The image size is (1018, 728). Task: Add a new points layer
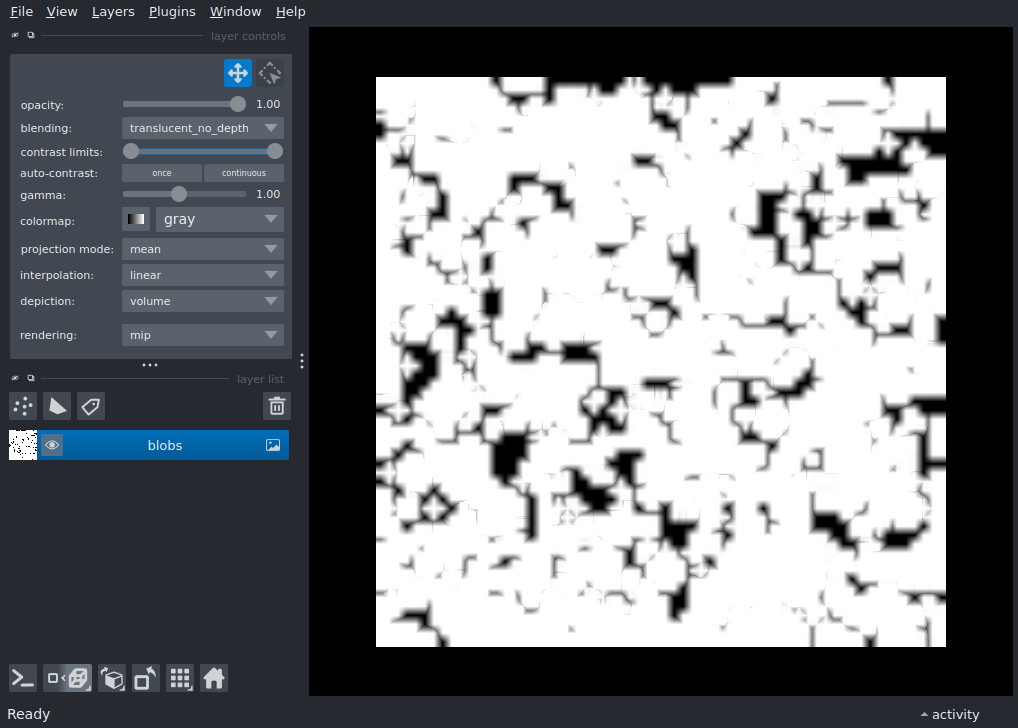point(22,406)
